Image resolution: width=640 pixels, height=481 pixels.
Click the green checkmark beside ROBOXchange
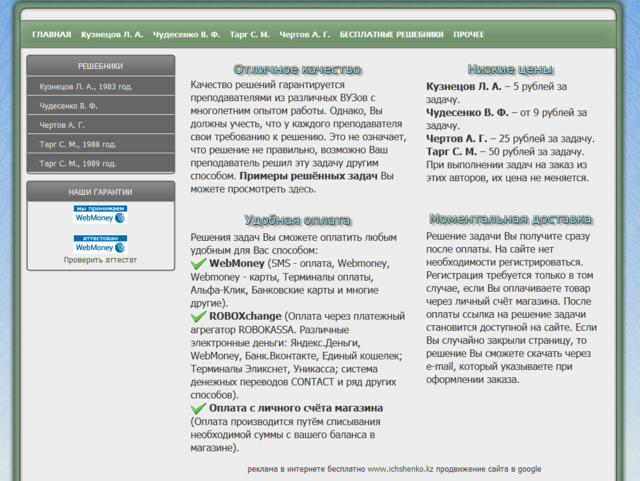point(198,316)
